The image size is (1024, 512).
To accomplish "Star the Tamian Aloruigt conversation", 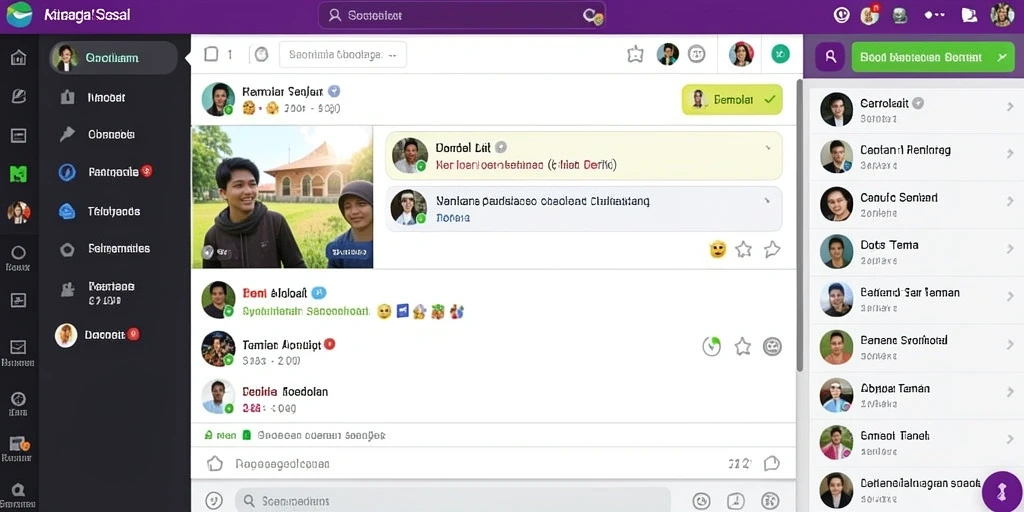I will [x=743, y=346].
